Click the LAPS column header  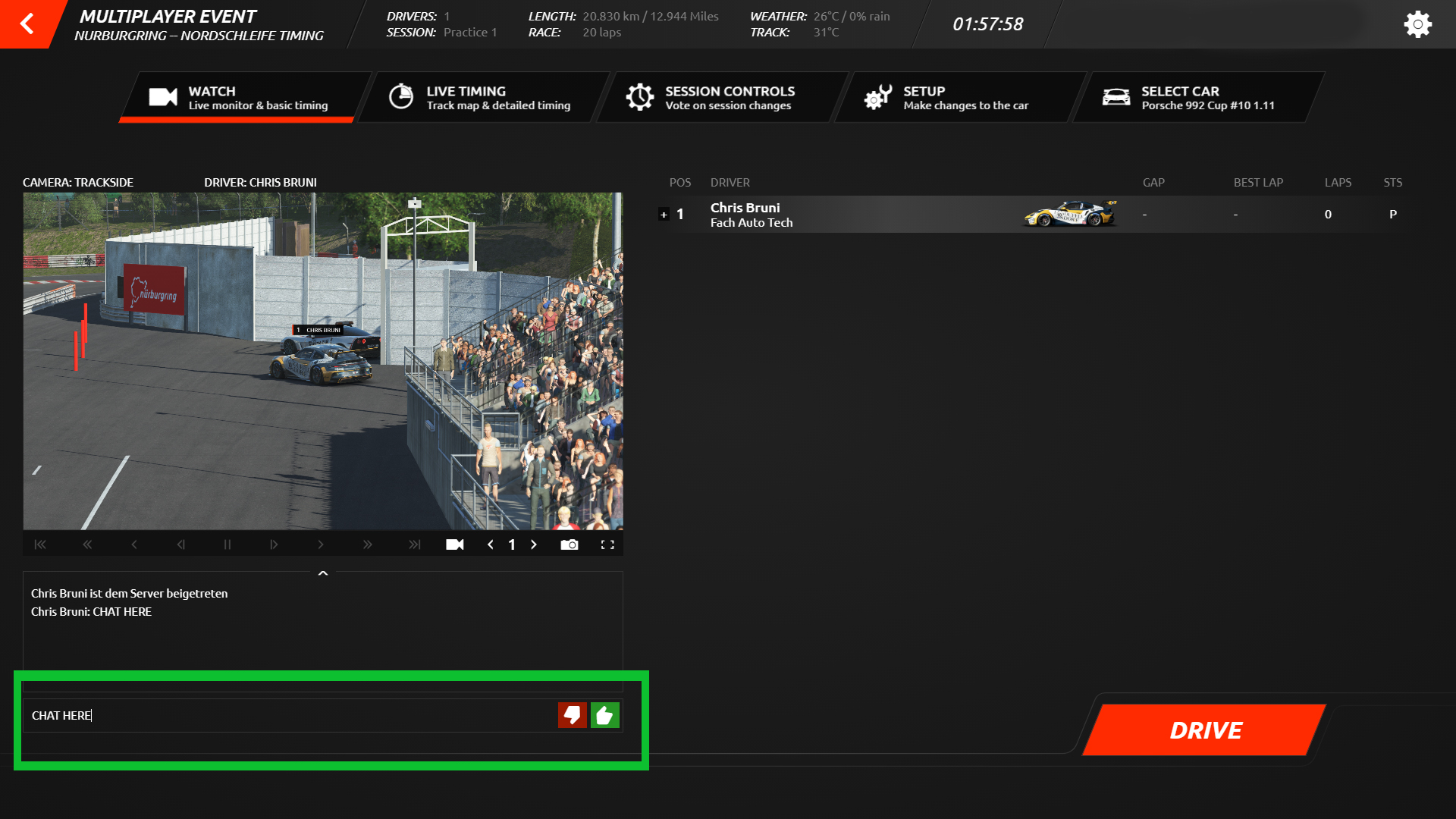pyautogui.click(x=1338, y=183)
